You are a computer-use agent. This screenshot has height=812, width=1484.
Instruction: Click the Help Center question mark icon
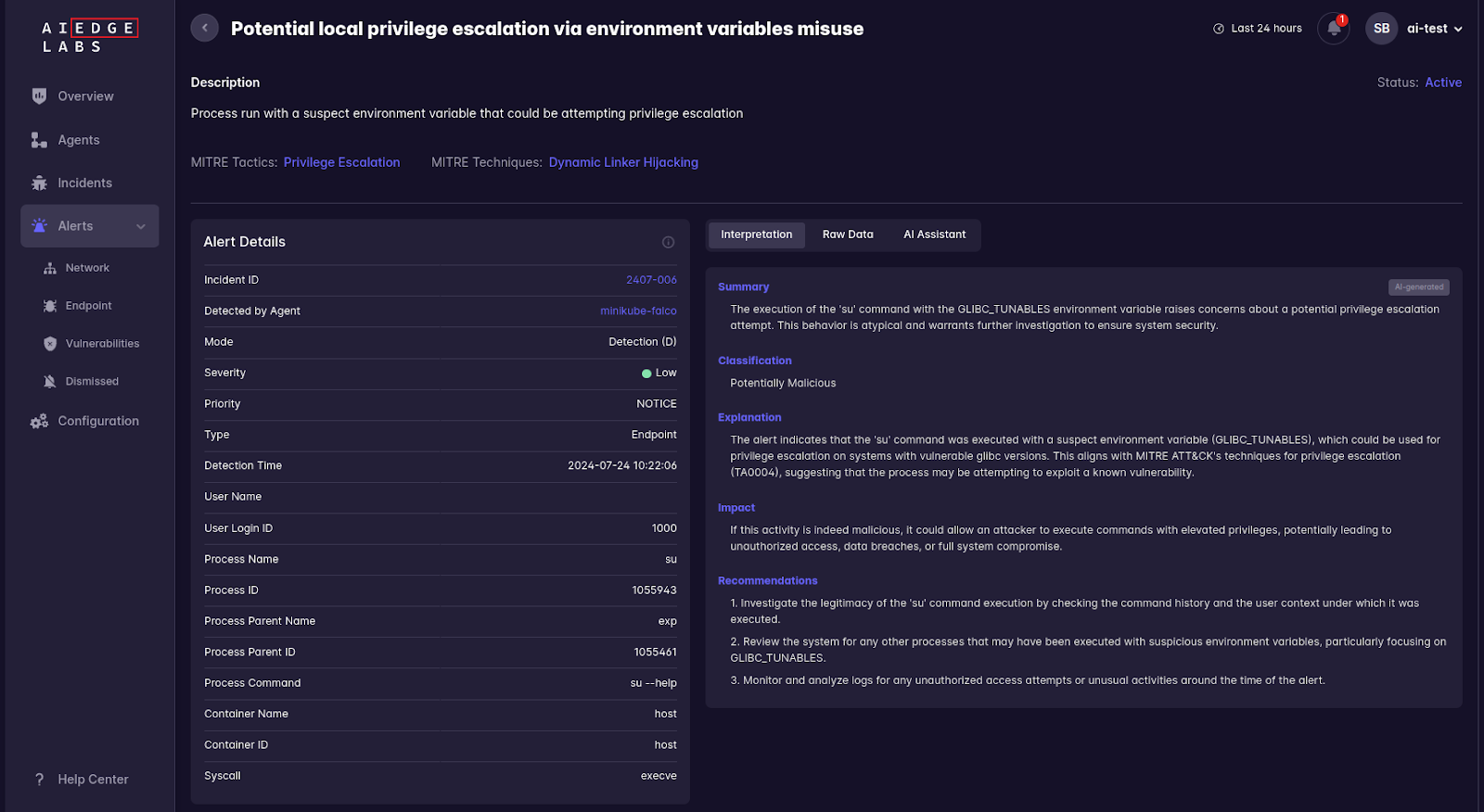point(39,780)
